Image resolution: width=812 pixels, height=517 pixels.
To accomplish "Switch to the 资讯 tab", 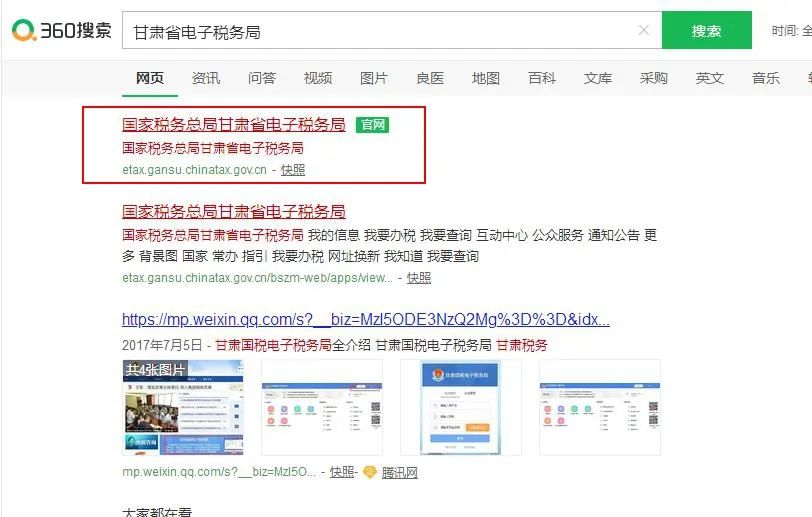I will (206, 78).
